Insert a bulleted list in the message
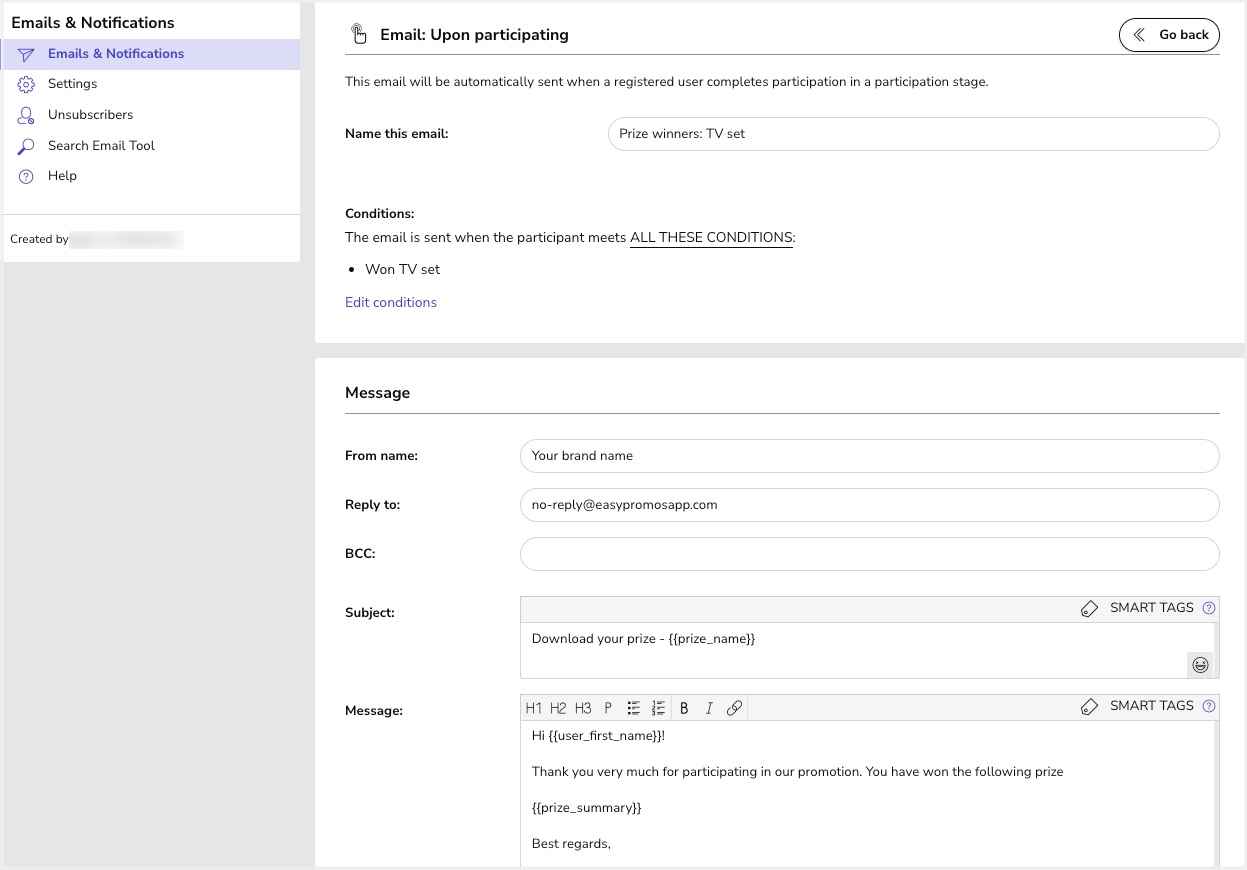The image size is (1247, 870). (x=633, y=708)
